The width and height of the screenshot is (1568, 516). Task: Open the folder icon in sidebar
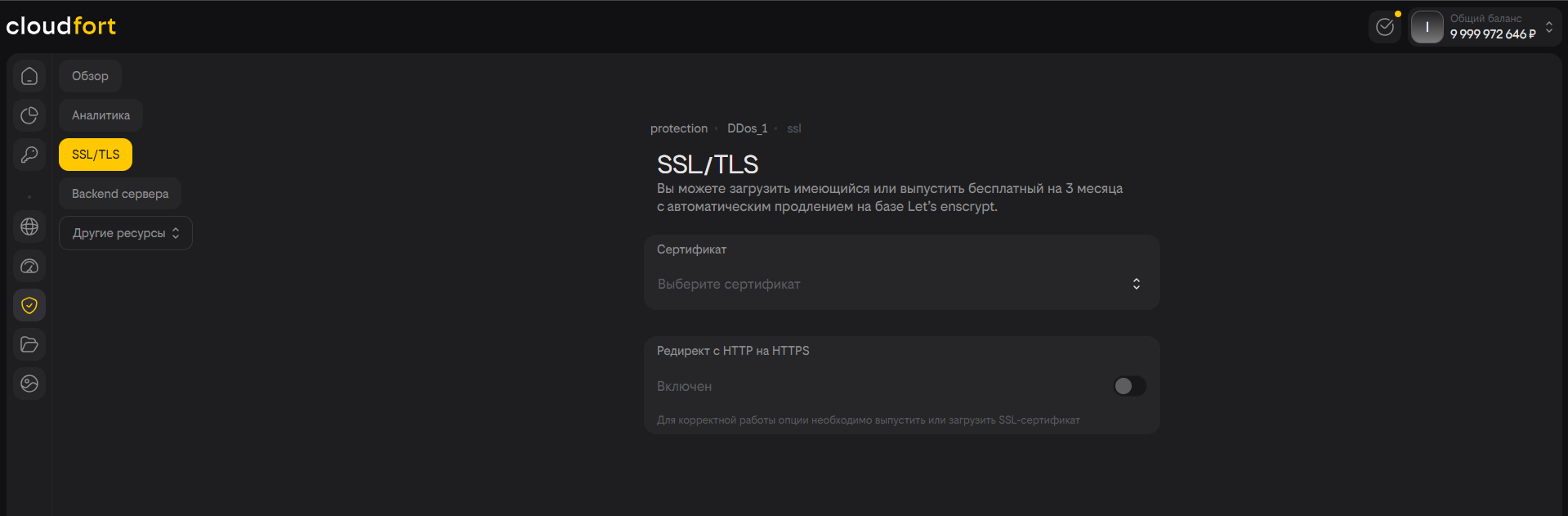click(29, 344)
